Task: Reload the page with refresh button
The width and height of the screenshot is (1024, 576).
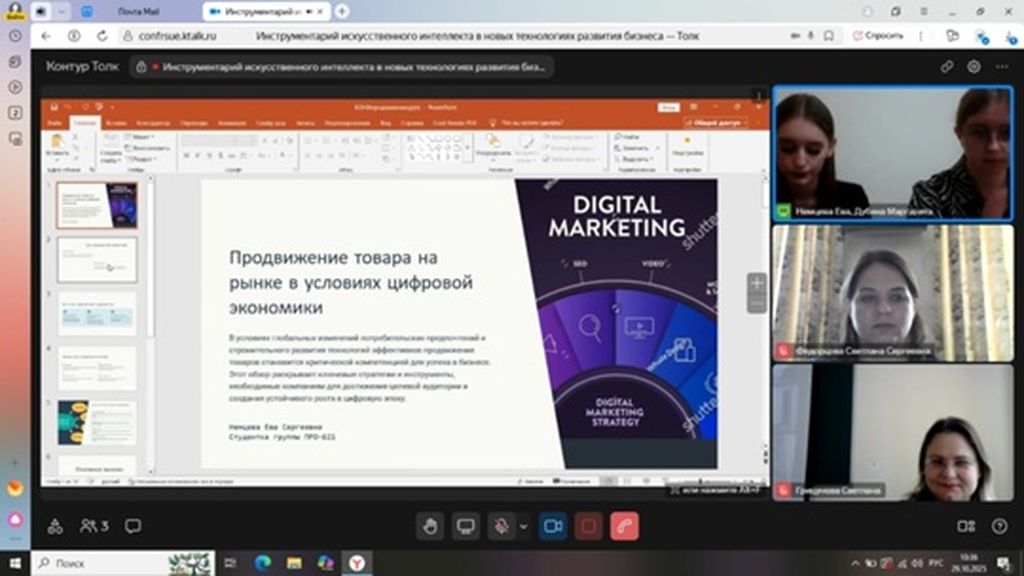Action: 102,35
